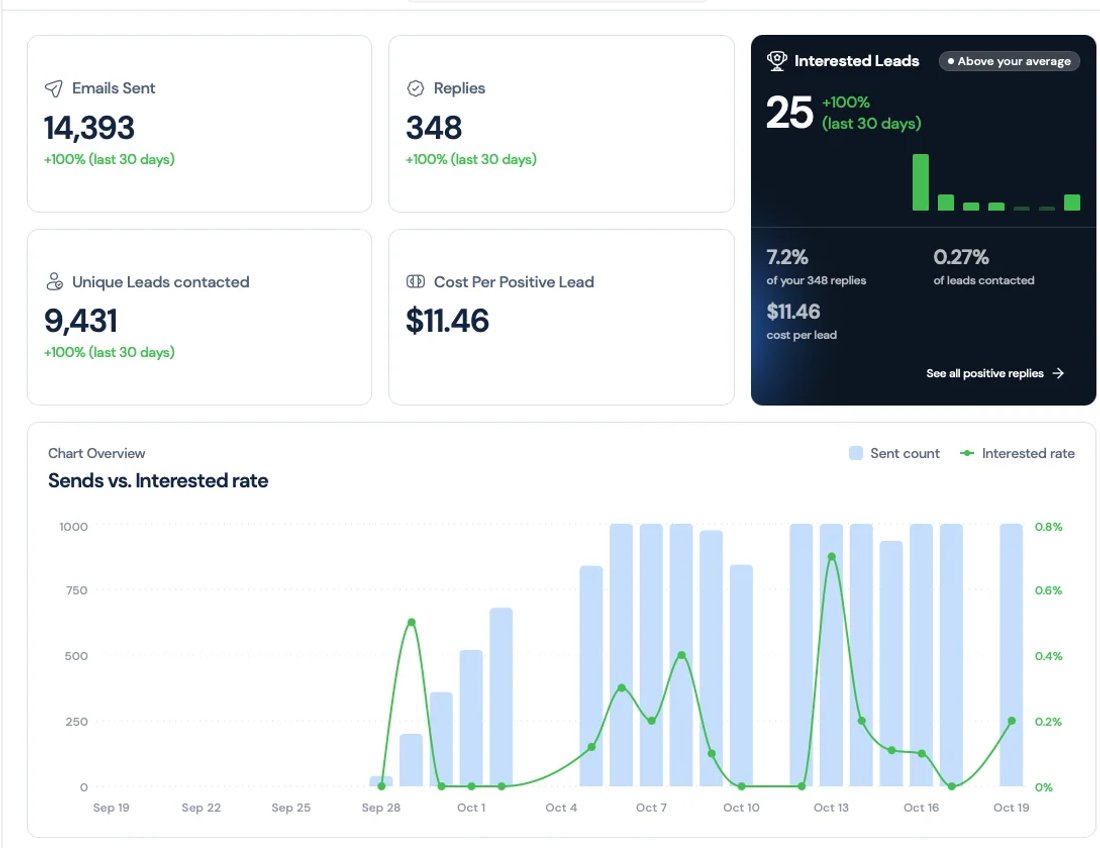Click the Interested rate legend label

pyautogui.click(x=1028, y=453)
